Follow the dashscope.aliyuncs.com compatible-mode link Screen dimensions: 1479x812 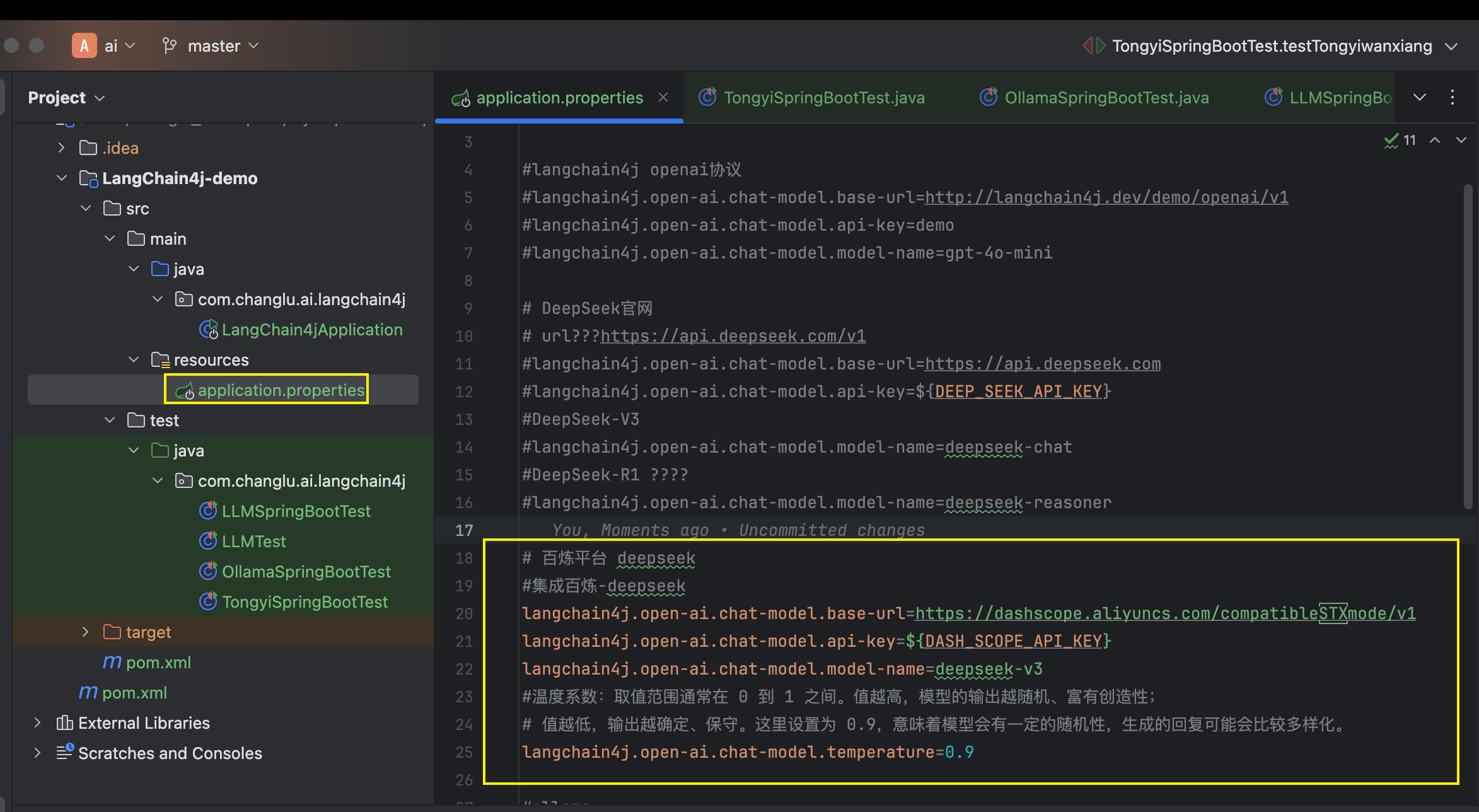tap(1165, 613)
